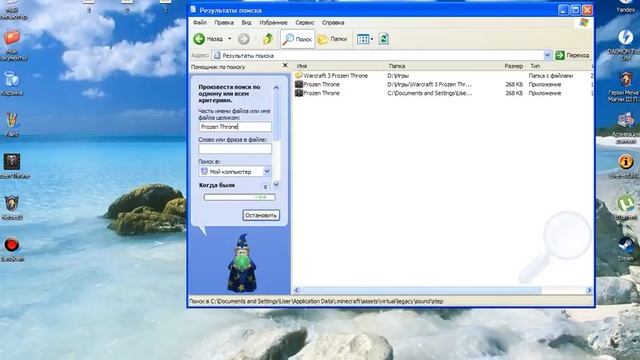Screen dimensions: 640x360
Task: Sort results by the Размер column header
Action: [x=513, y=66]
